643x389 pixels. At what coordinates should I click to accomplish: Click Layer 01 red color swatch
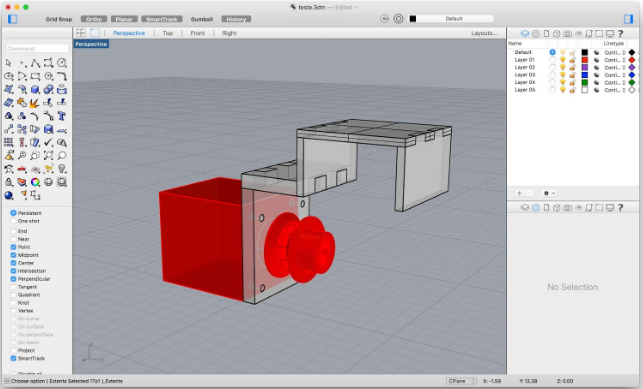coord(585,60)
